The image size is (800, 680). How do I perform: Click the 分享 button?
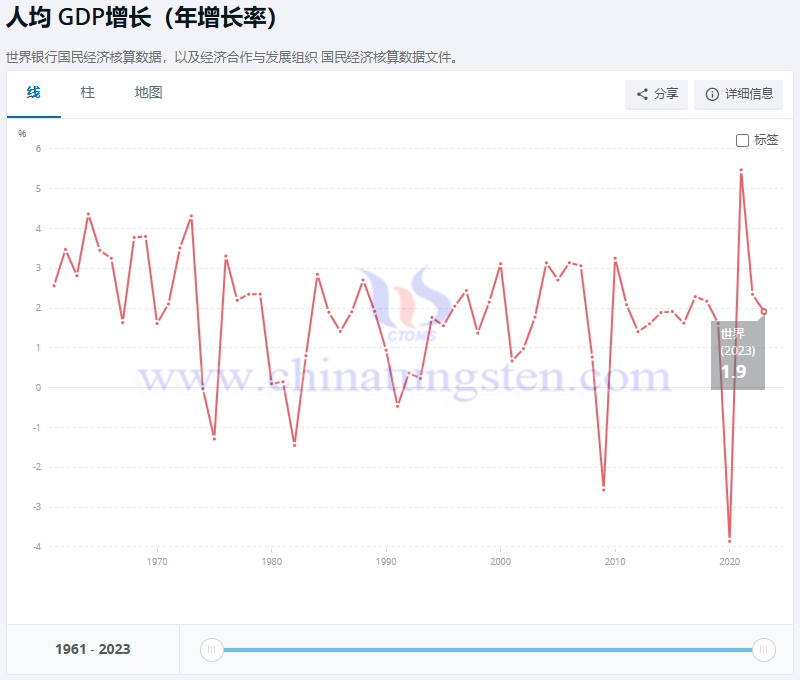click(657, 94)
